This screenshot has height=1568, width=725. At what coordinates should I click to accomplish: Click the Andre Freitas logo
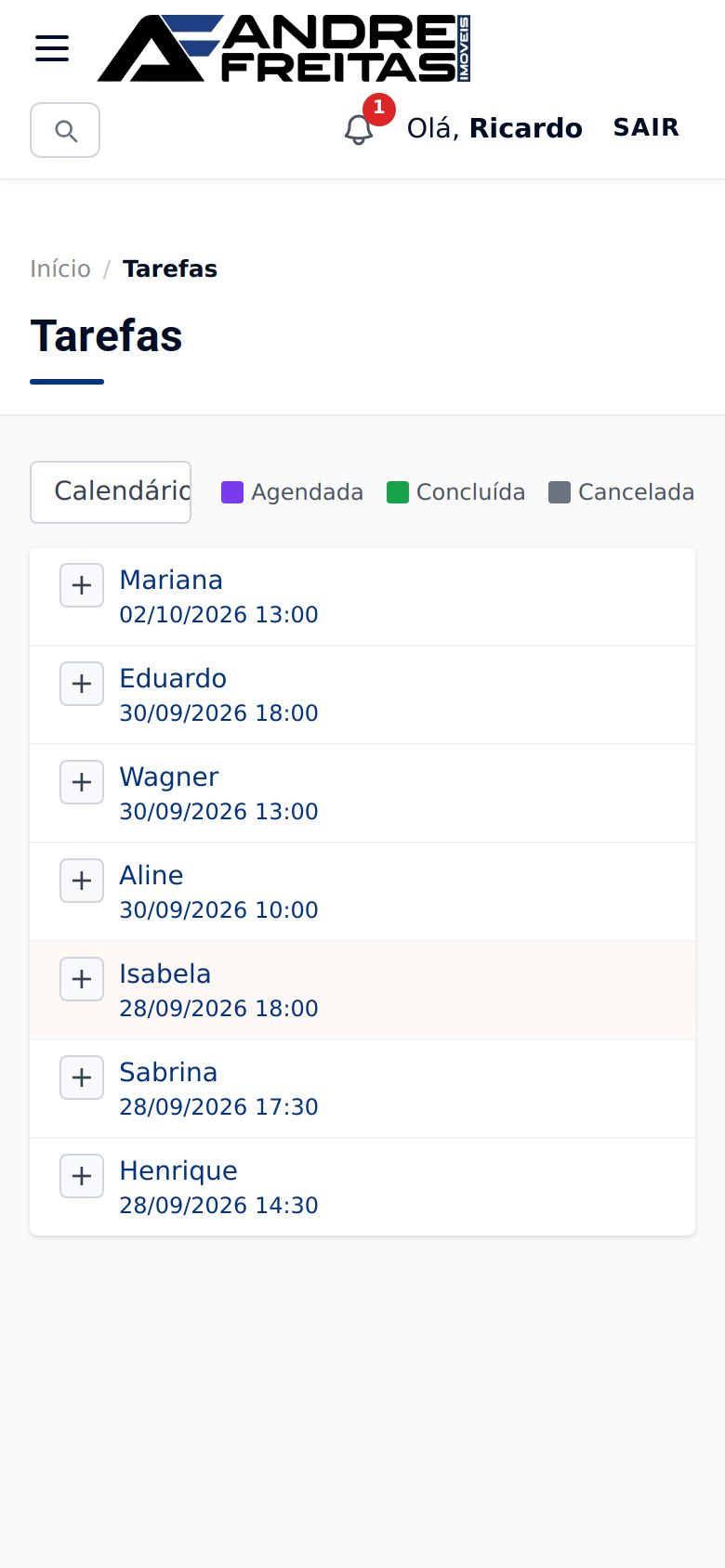(283, 48)
